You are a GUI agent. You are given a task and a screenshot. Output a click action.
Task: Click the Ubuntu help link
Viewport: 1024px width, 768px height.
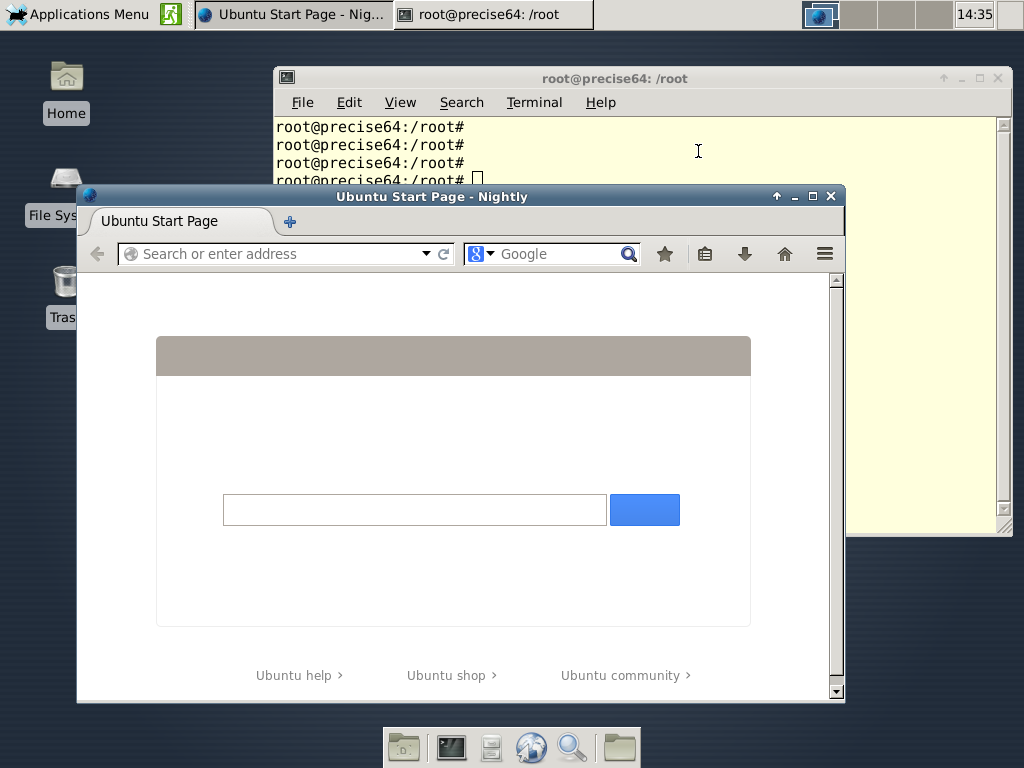(299, 675)
